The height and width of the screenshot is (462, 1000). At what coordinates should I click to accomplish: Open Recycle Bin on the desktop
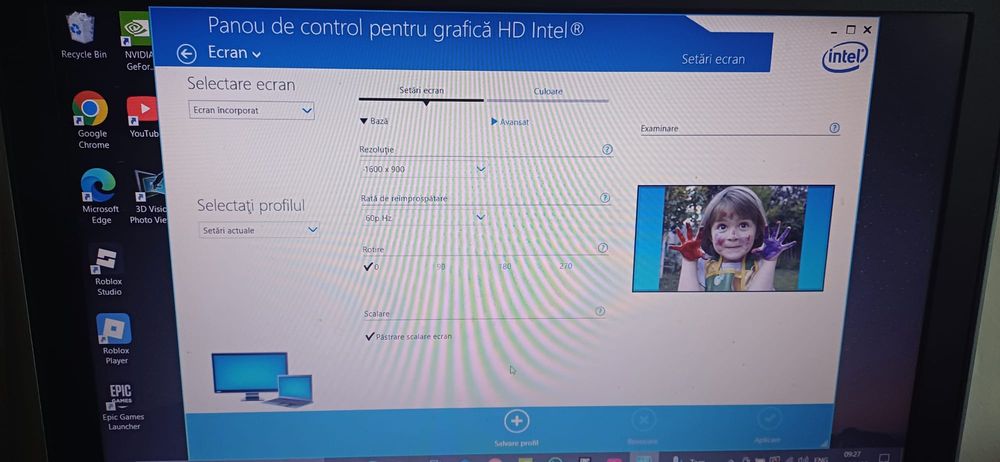click(x=83, y=36)
